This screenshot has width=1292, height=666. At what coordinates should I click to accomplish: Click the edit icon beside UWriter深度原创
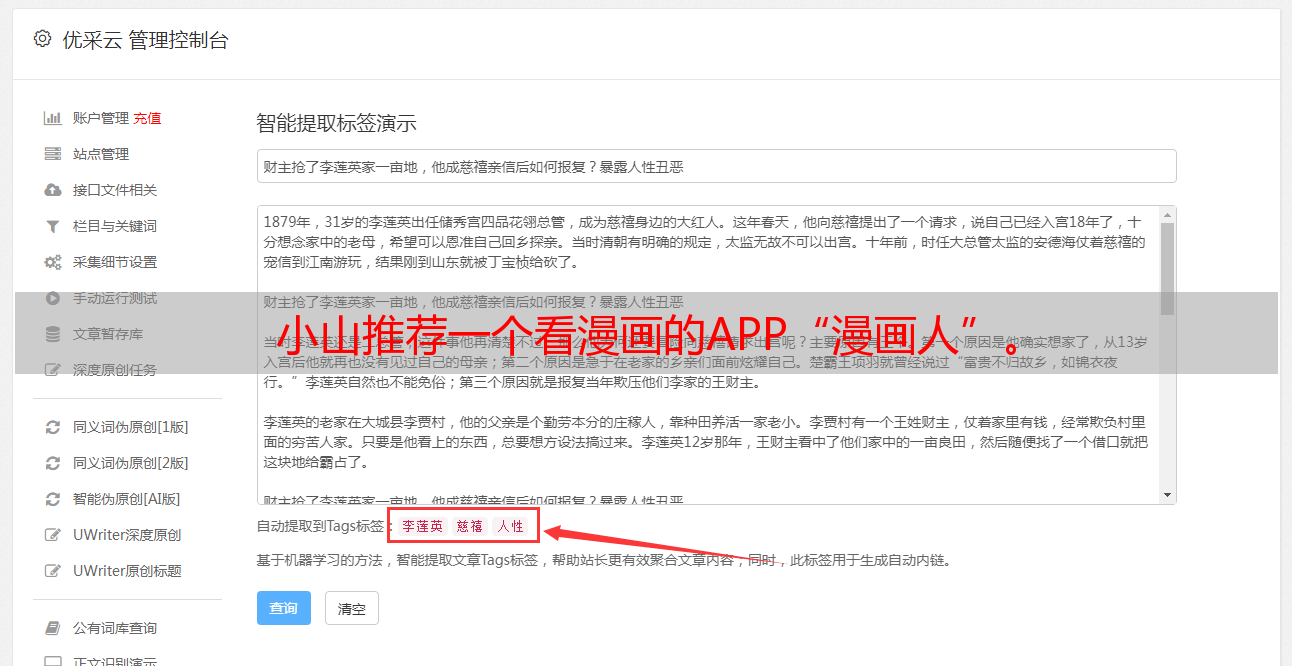click(x=53, y=535)
